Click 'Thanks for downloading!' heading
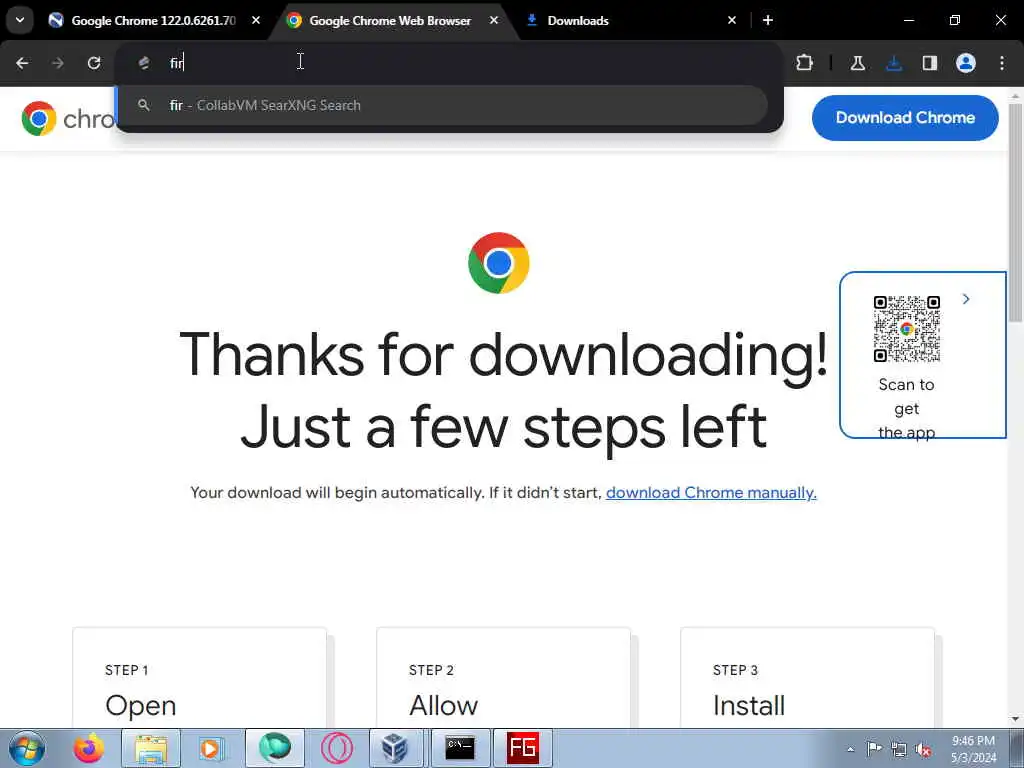The width and height of the screenshot is (1024, 768). pos(504,355)
